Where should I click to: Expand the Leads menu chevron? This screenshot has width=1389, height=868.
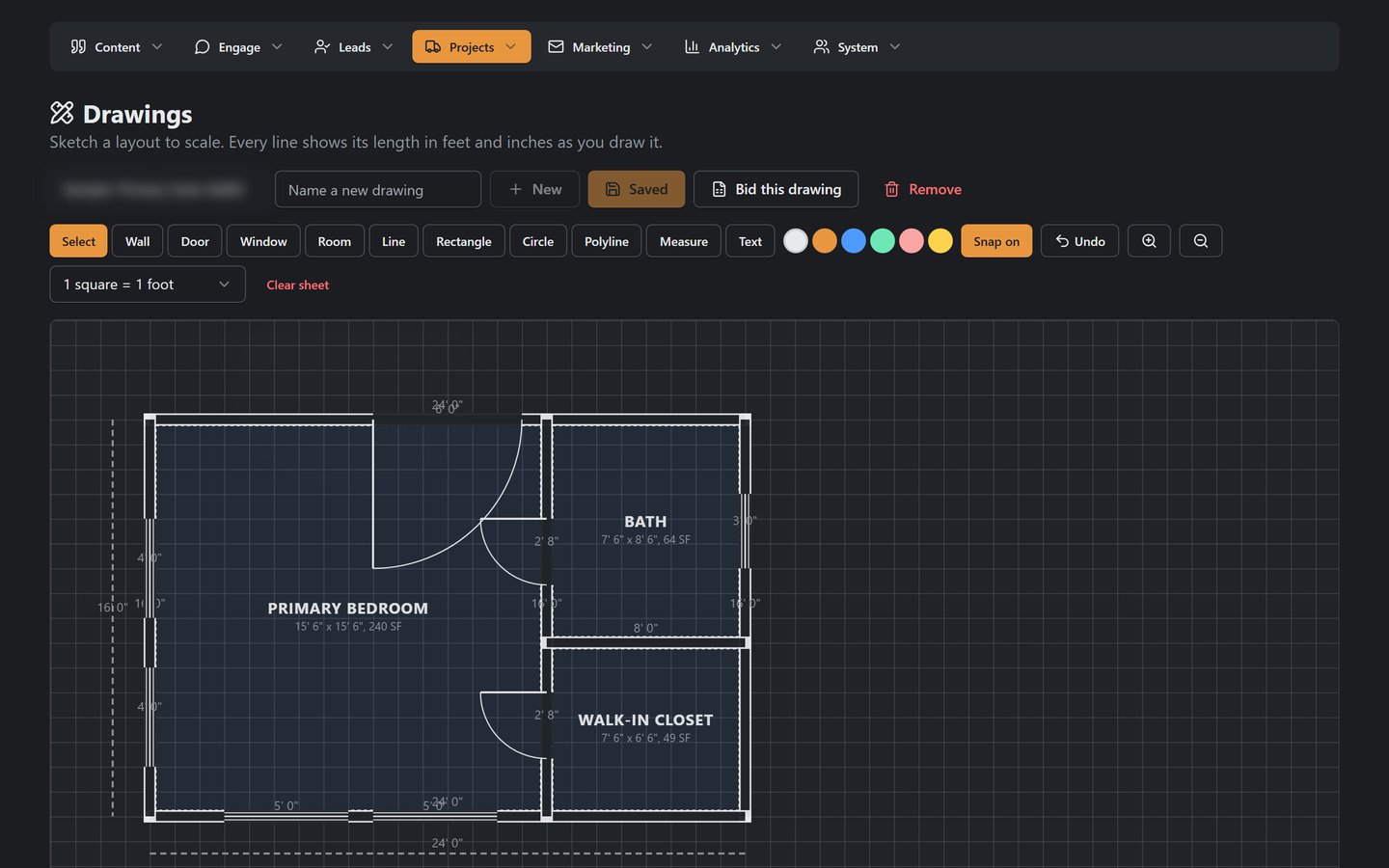tap(388, 46)
